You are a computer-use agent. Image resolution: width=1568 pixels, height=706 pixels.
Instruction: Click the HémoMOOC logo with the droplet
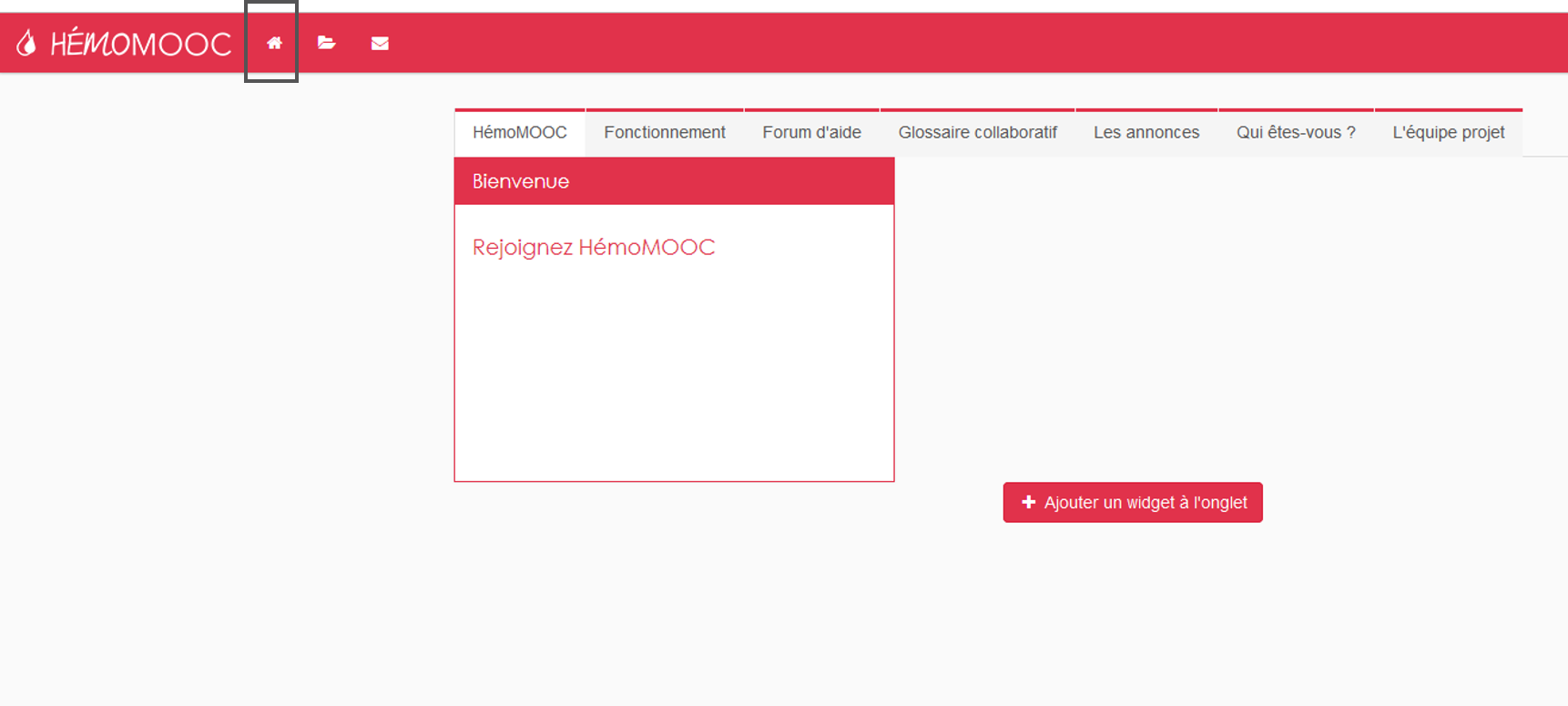[x=124, y=43]
